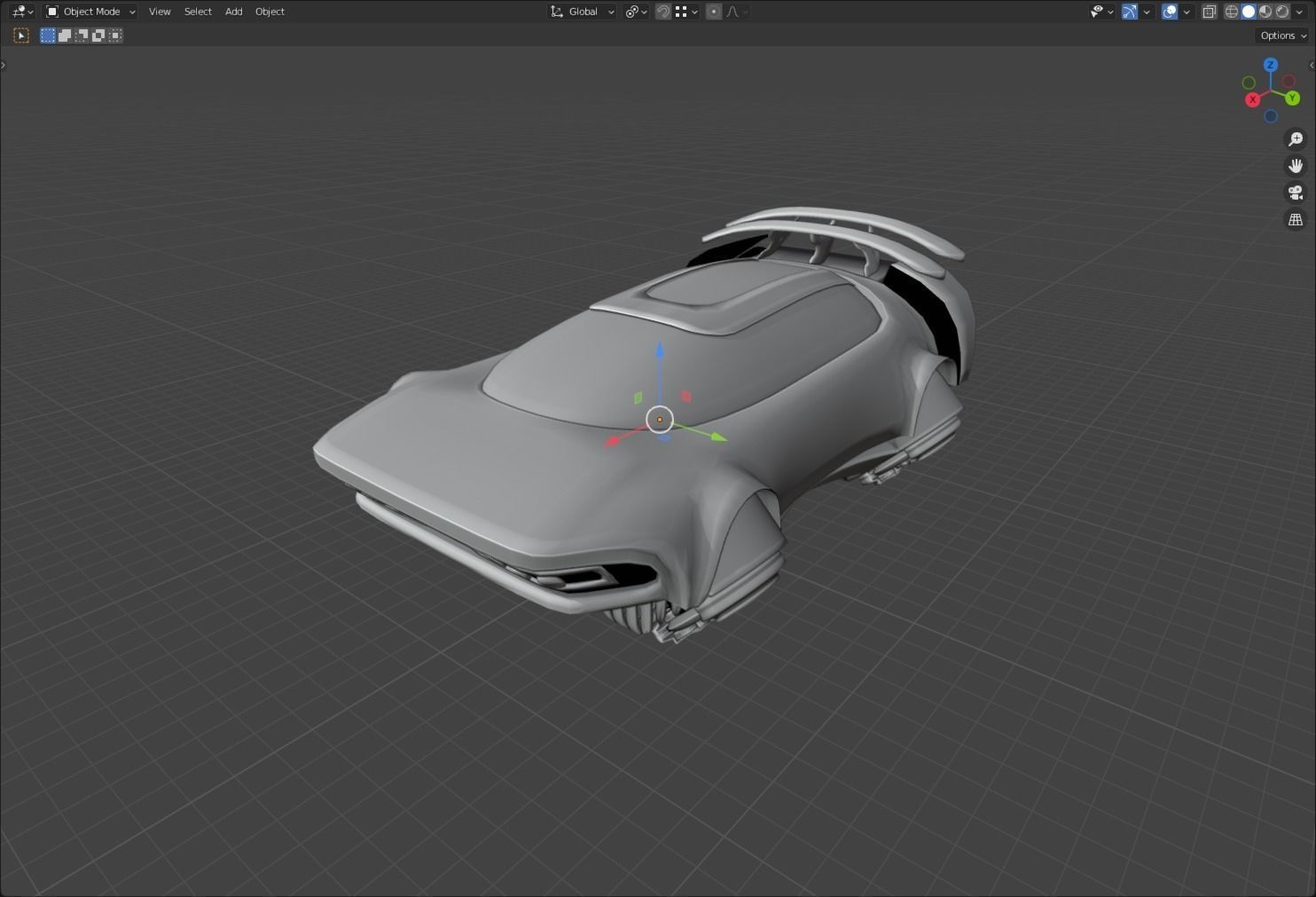Switch to Wireframe shading
1316x897 pixels.
pyautogui.click(x=1232, y=12)
